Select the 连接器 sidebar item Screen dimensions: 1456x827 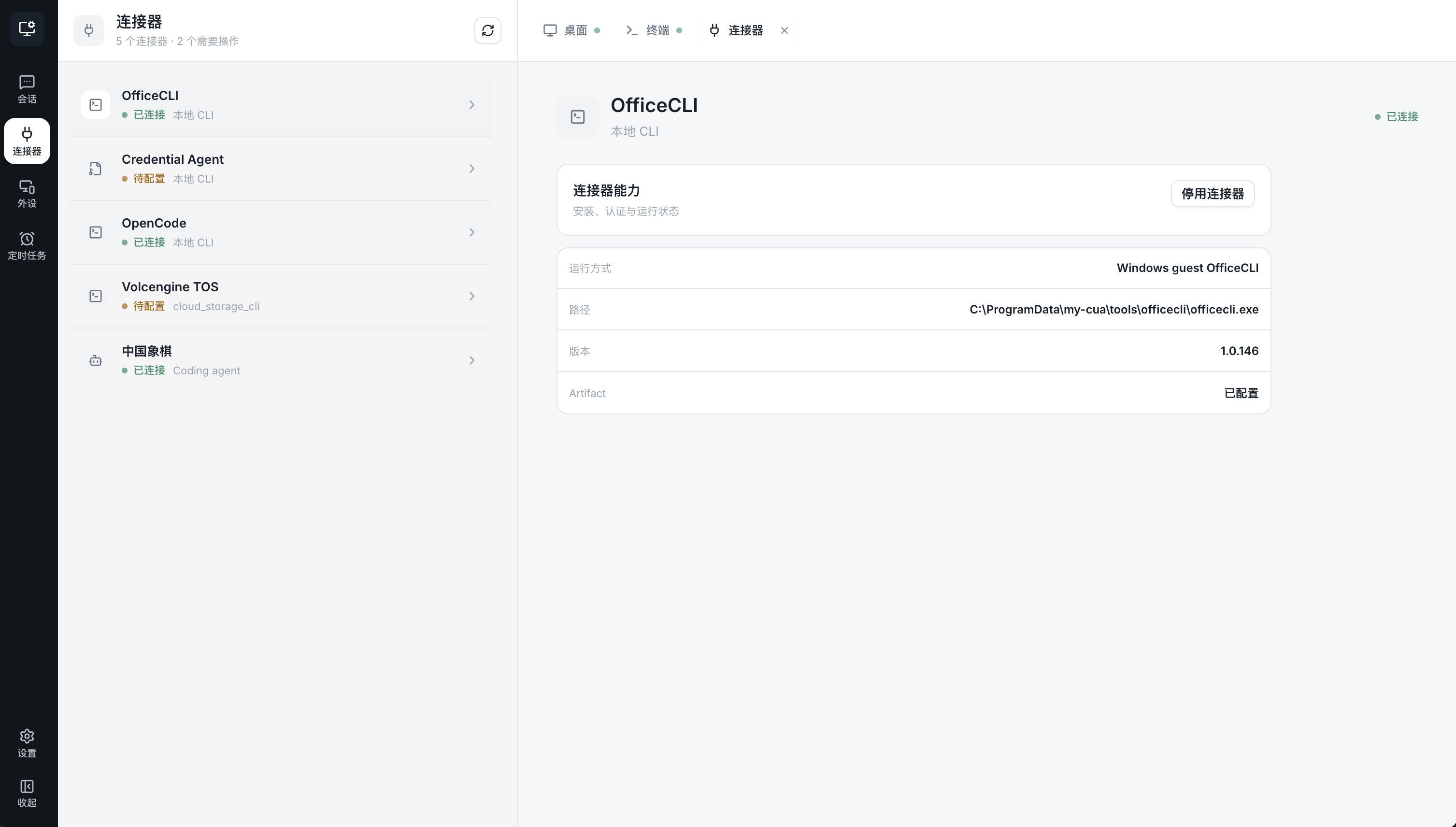point(27,141)
